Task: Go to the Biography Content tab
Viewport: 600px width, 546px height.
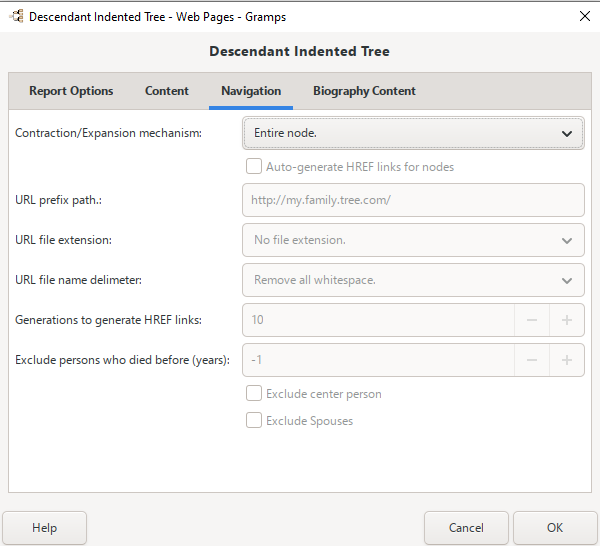Action: pyautogui.click(x=364, y=91)
